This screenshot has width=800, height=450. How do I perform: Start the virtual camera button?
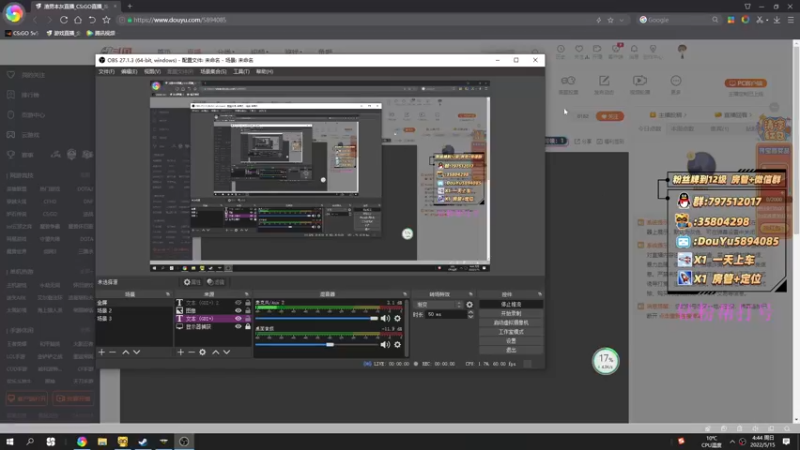coord(511,323)
